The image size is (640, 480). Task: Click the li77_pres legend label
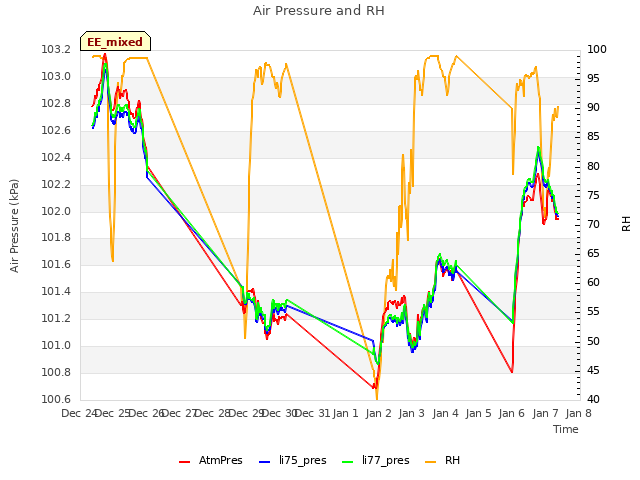(x=385, y=460)
